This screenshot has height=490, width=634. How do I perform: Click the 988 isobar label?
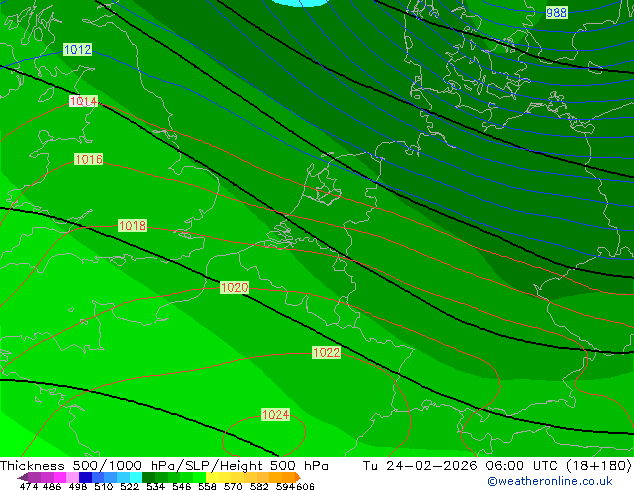[x=556, y=13]
